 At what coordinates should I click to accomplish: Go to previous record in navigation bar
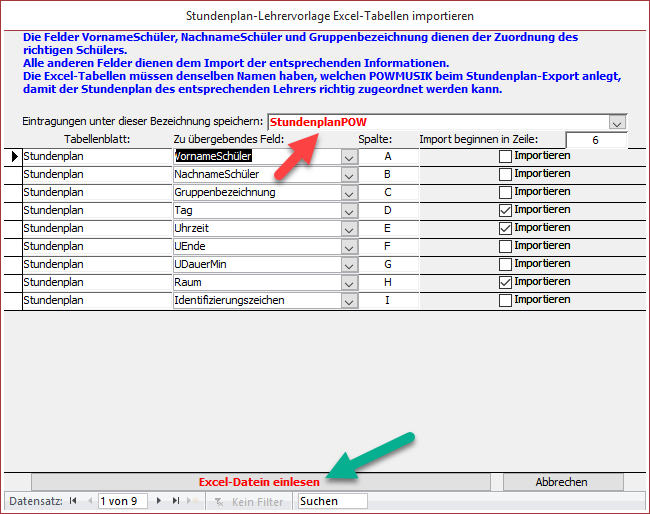click(88, 501)
